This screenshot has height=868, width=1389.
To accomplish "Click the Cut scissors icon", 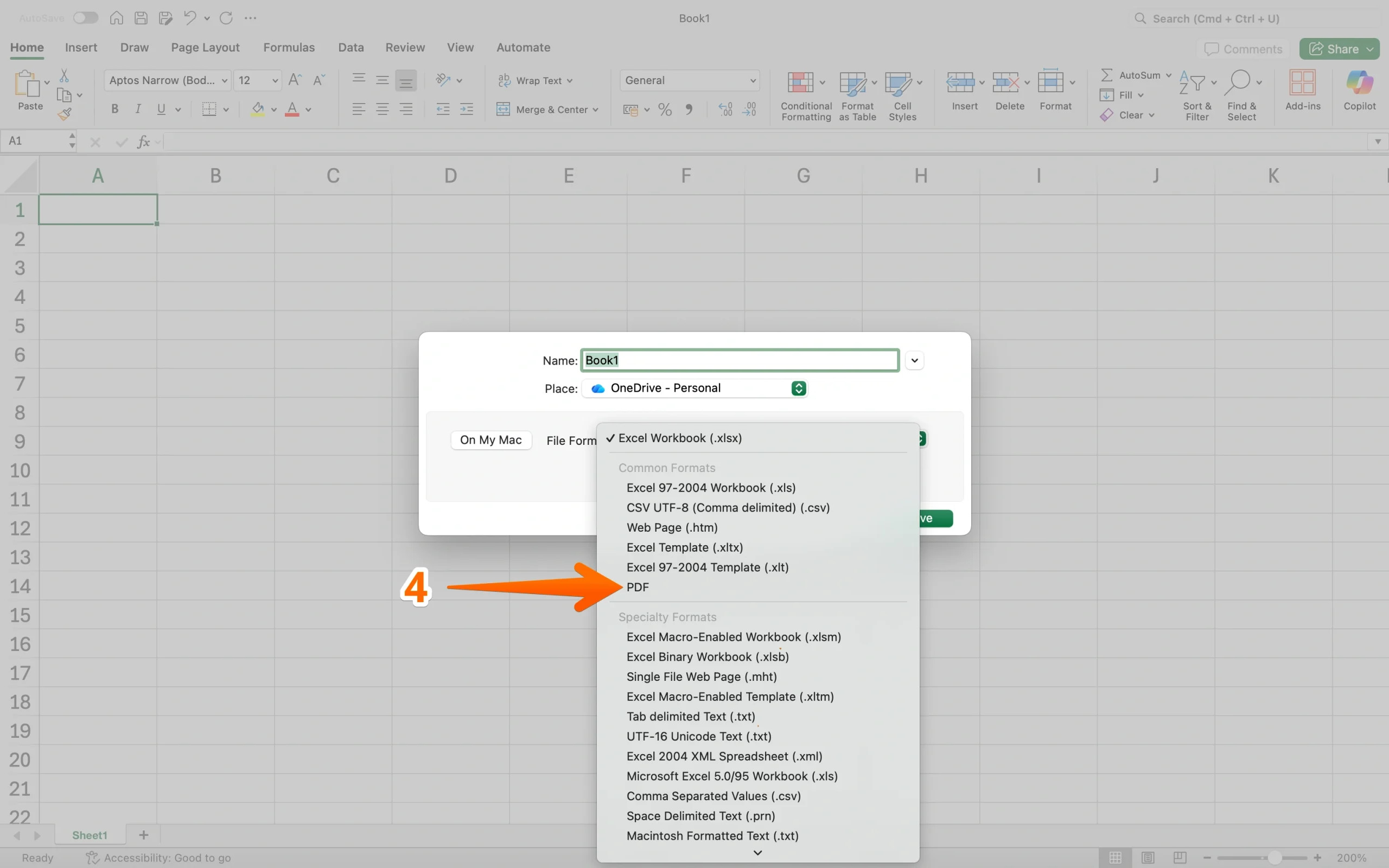I will tap(64, 76).
